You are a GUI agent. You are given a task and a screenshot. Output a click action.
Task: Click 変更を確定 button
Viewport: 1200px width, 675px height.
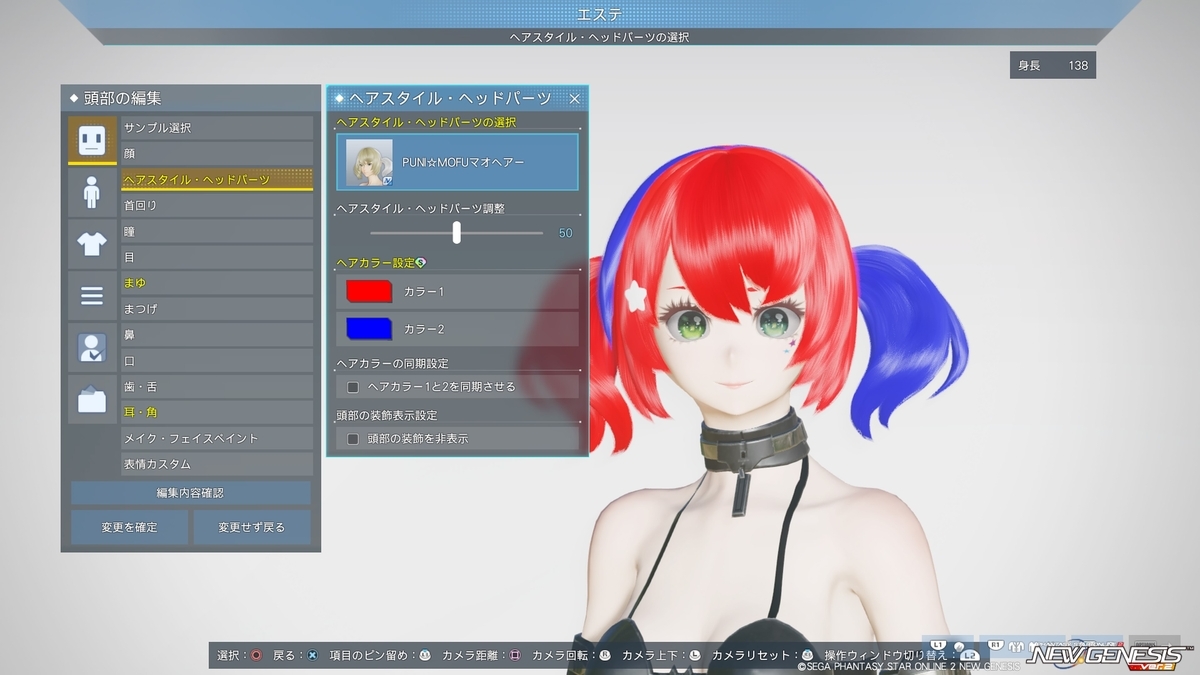coord(129,527)
